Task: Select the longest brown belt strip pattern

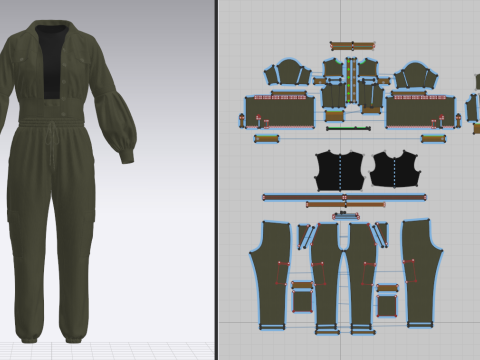Action: pyautogui.click(x=344, y=197)
